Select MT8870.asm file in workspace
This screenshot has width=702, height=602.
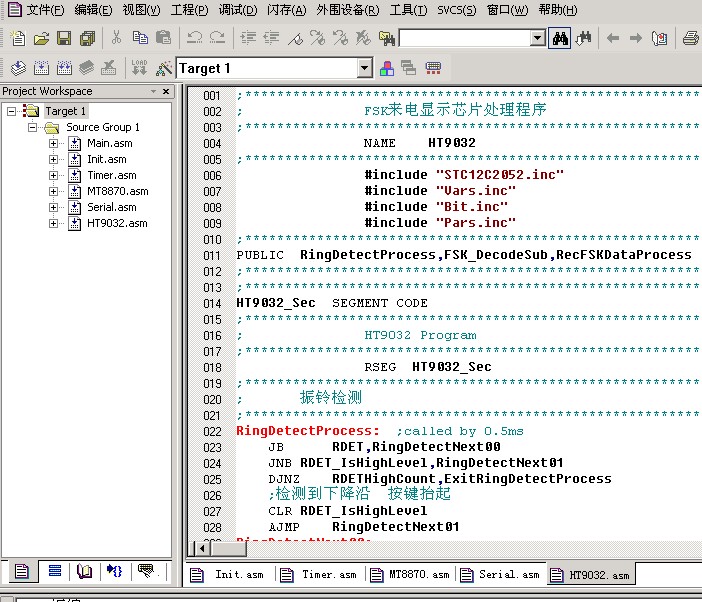tap(118, 192)
